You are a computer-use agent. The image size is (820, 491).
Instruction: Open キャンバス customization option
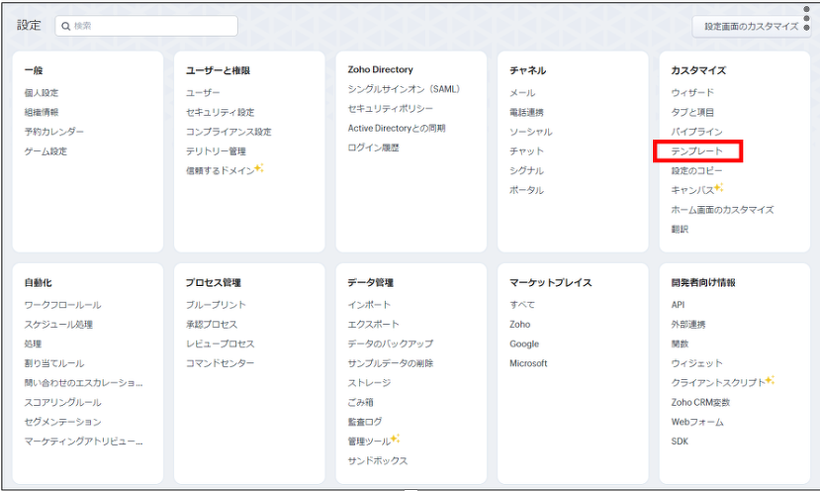692,190
